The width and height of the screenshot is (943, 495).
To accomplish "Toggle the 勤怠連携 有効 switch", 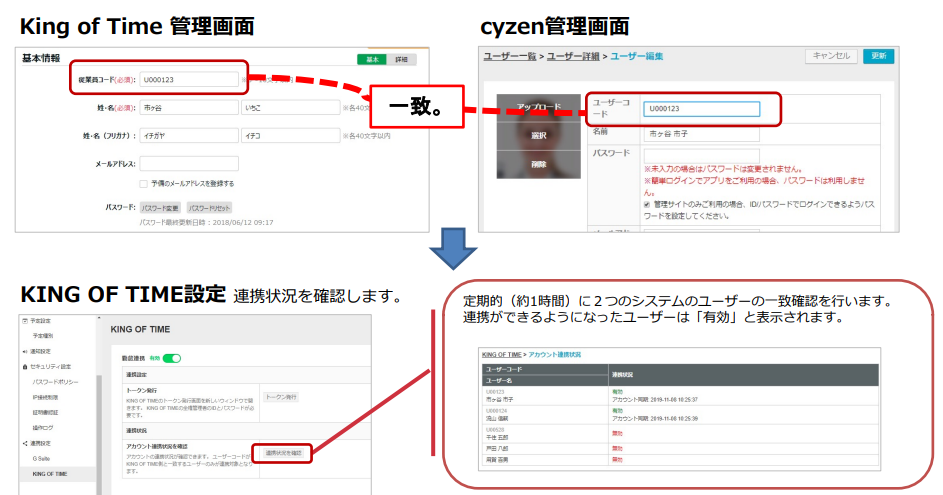I will click(172, 358).
